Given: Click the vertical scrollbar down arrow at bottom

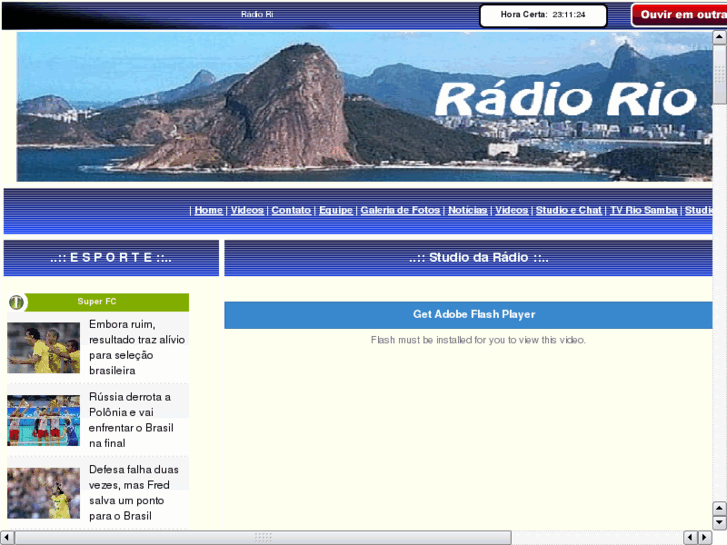Looking at the screenshot, I should [x=719, y=522].
